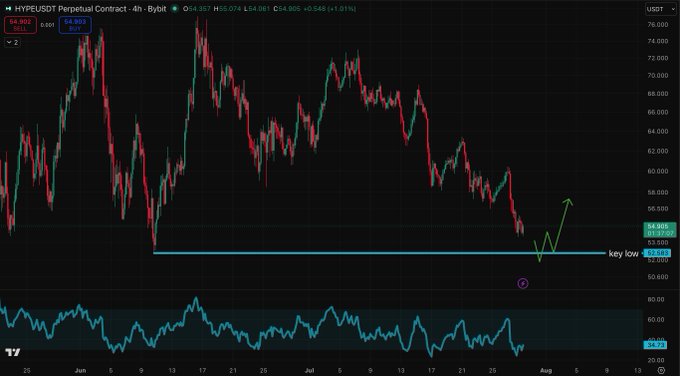Click the green market status dot
This screenshot has width=680, height=376.
174,9
